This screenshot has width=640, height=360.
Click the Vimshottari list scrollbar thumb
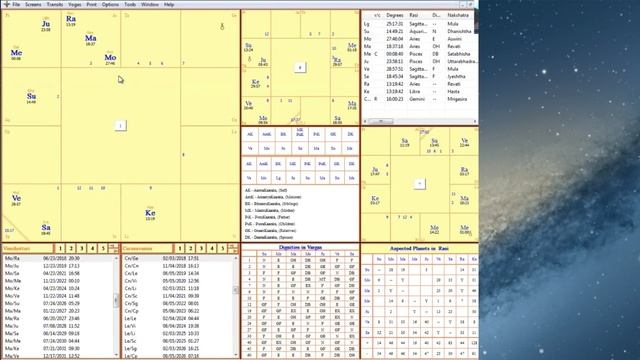pyautogui.click(x=116, y=300)
